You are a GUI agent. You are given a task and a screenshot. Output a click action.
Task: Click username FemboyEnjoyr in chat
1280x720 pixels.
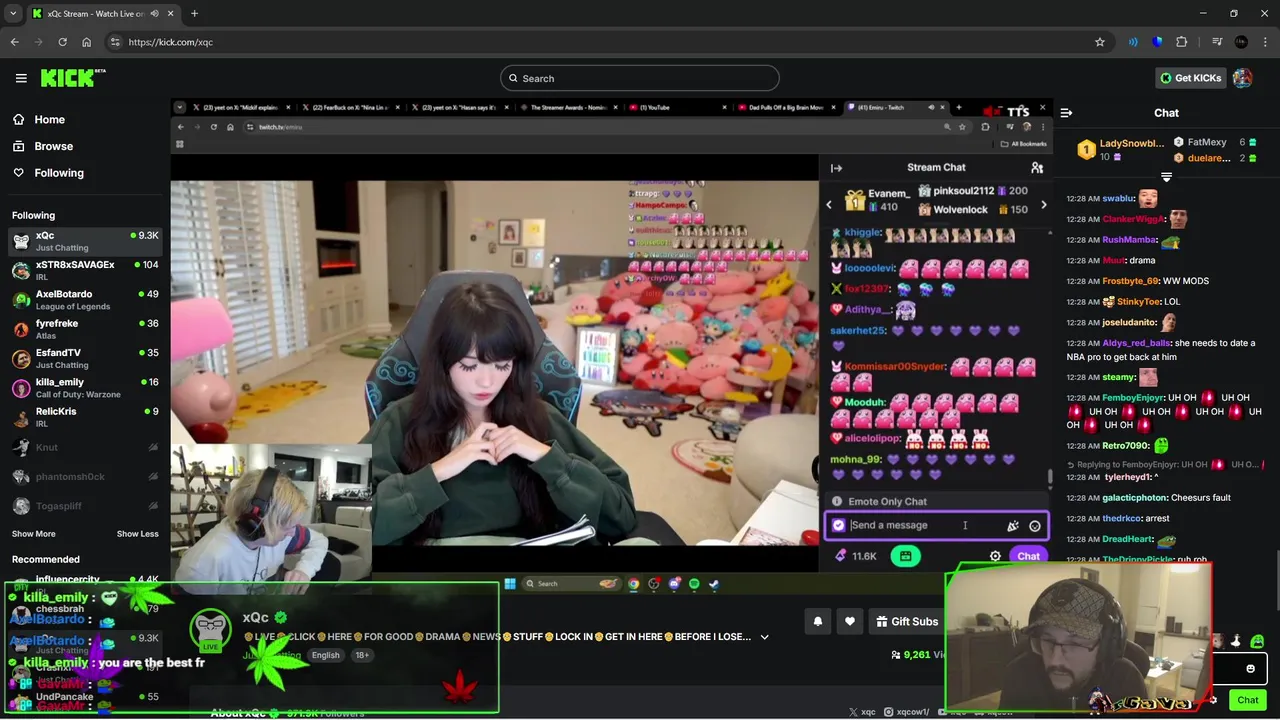(1133, 398)
